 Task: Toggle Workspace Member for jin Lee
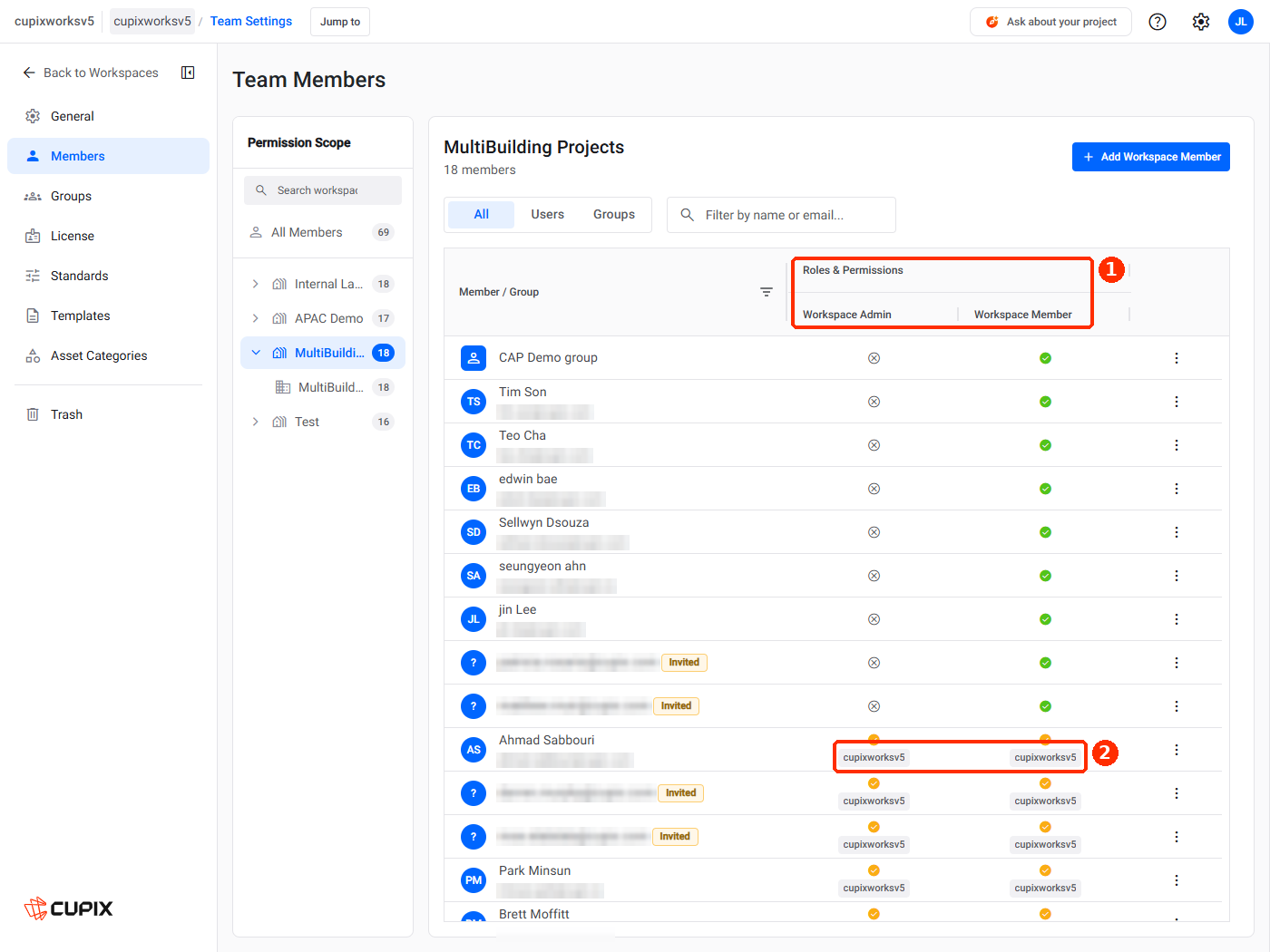click(1045, 619)
